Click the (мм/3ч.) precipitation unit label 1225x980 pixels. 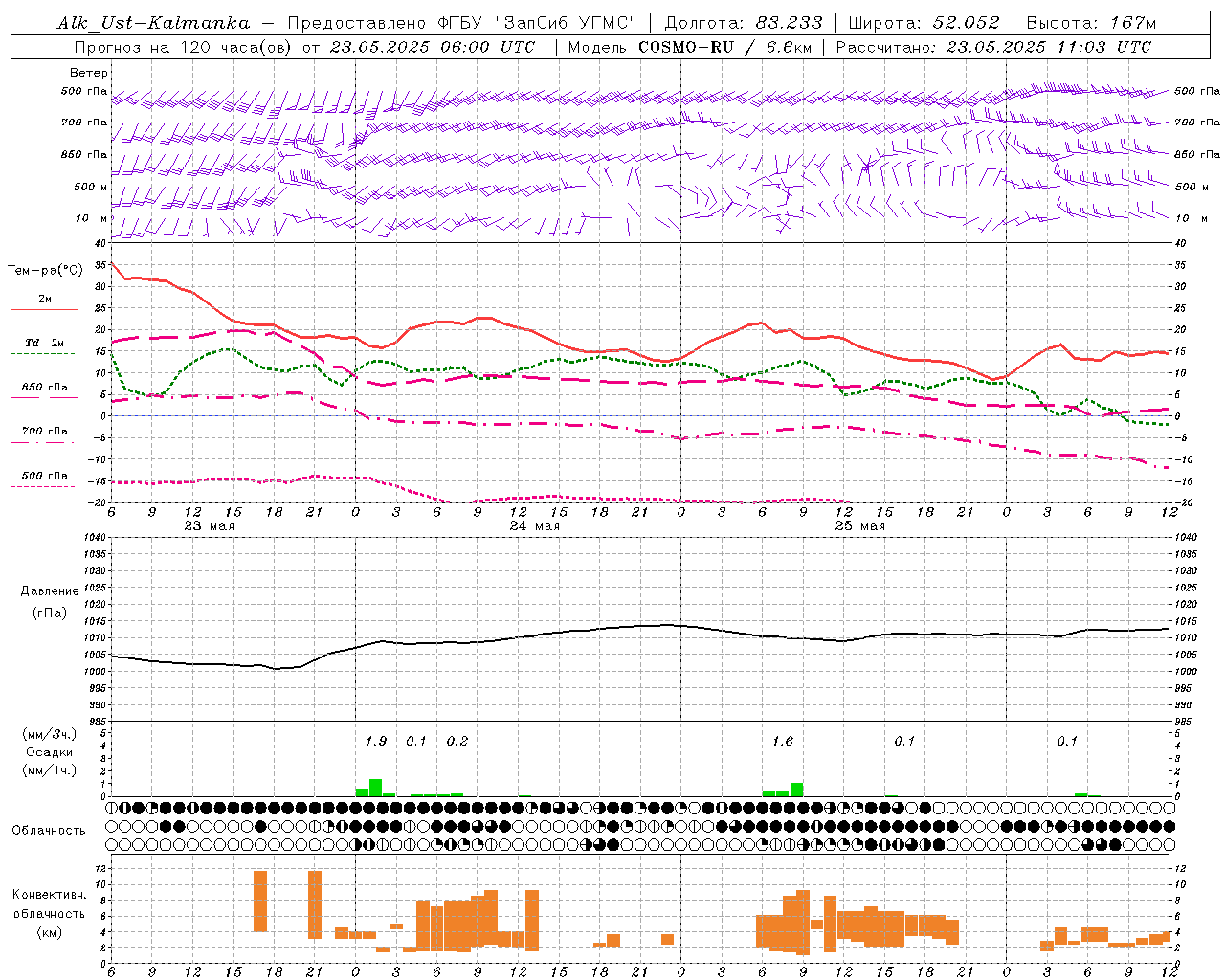pos(50,734)
